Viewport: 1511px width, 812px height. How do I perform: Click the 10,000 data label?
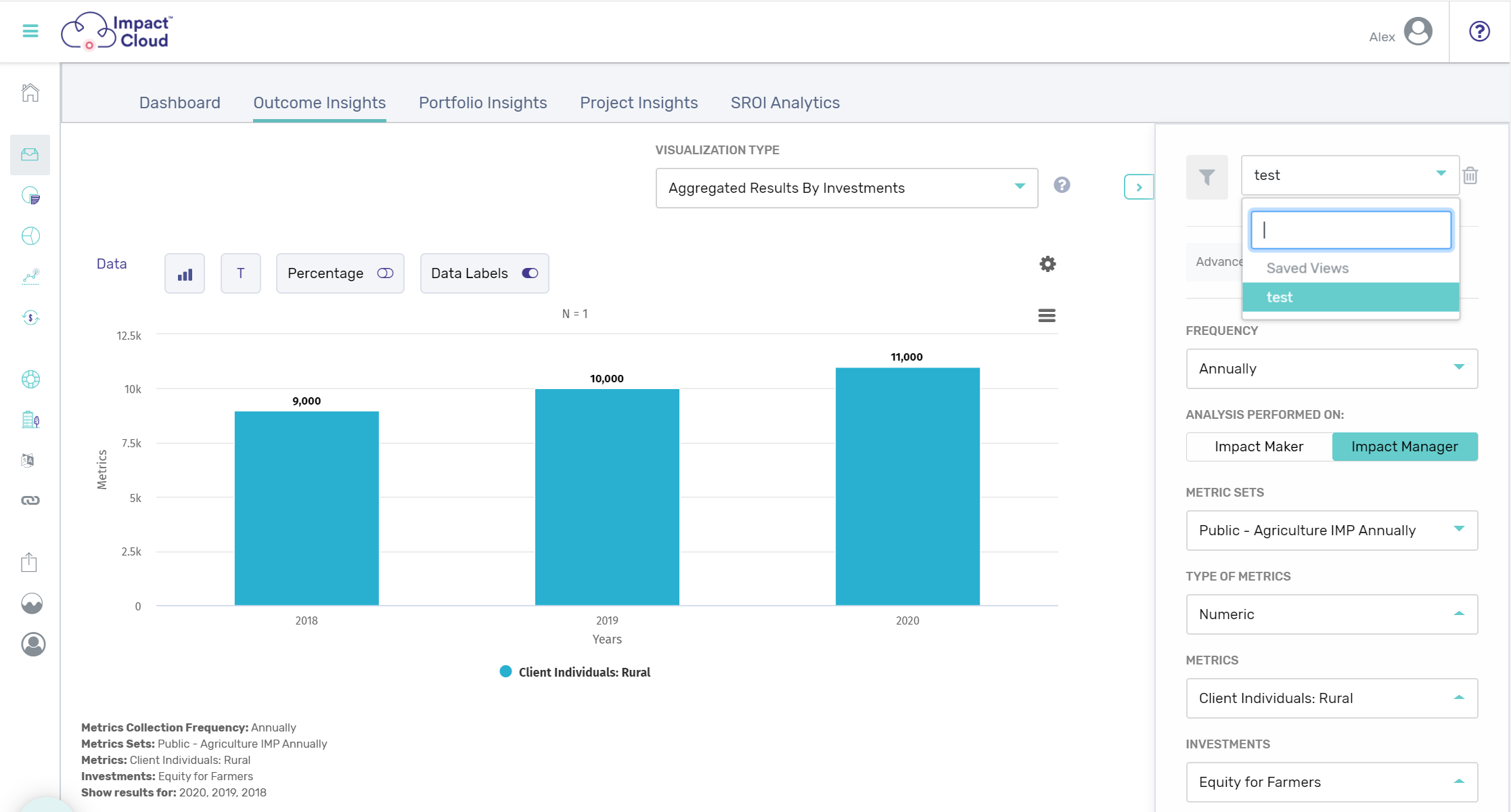click(x=607, y=379)
